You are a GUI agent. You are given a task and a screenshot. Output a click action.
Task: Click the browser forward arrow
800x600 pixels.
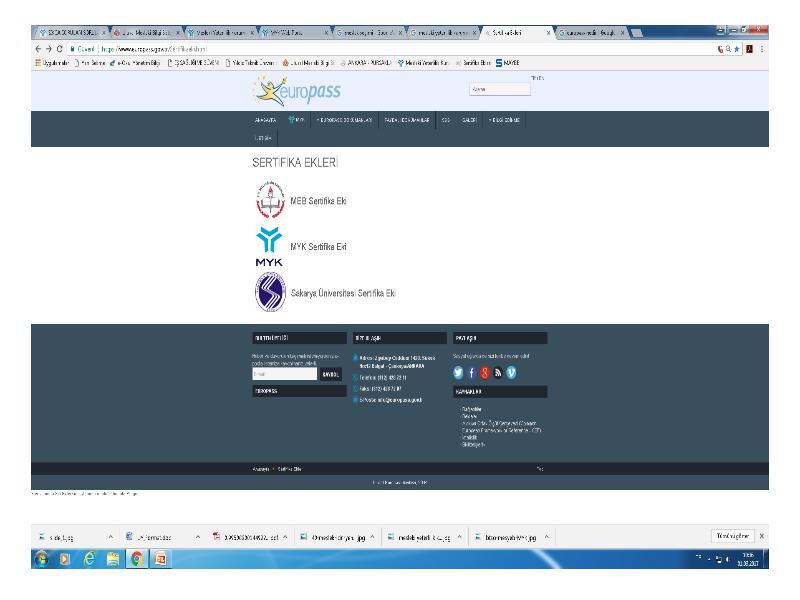tap(49, 49)
